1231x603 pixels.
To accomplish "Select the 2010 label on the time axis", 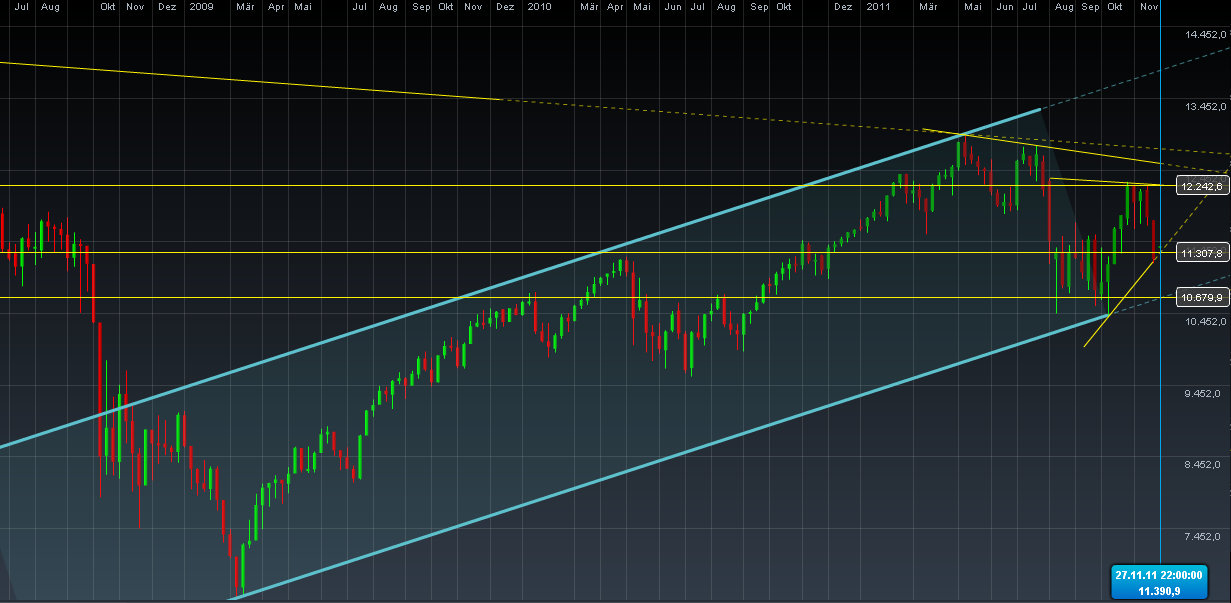I will tap(537, 6).
